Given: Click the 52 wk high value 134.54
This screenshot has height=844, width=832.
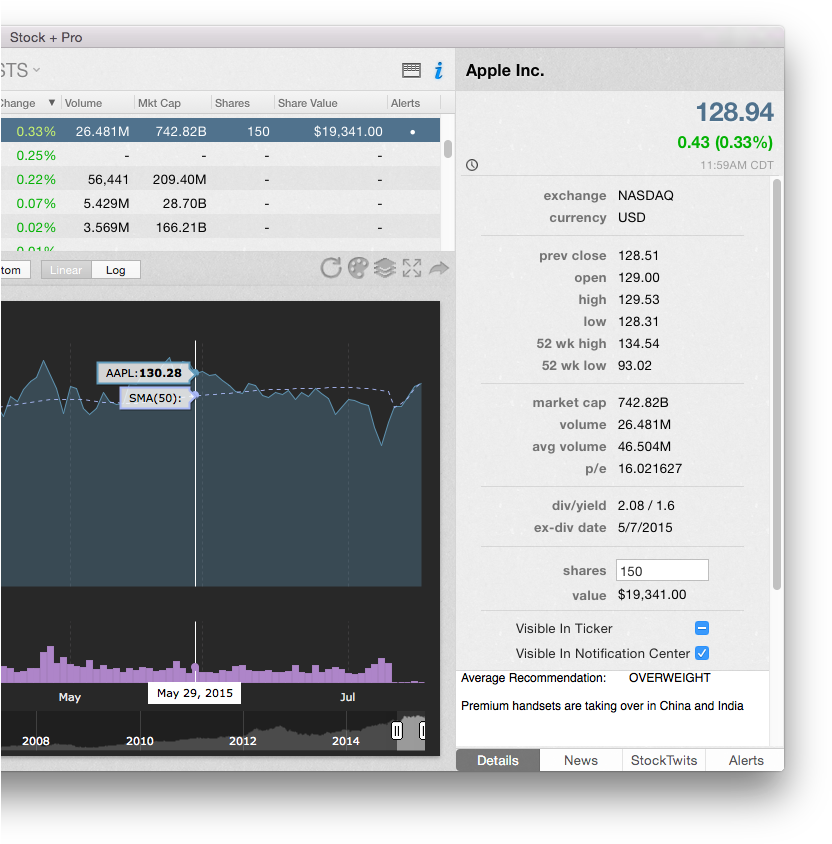Looking at the screenshot, I should tap(638, 343).
